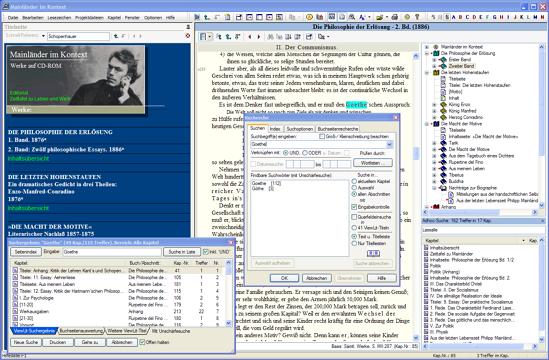This screenshot has width=549, height=360.
Task: Toggle the Eingabekontrolle checkbox
Action: coord(354,207)
